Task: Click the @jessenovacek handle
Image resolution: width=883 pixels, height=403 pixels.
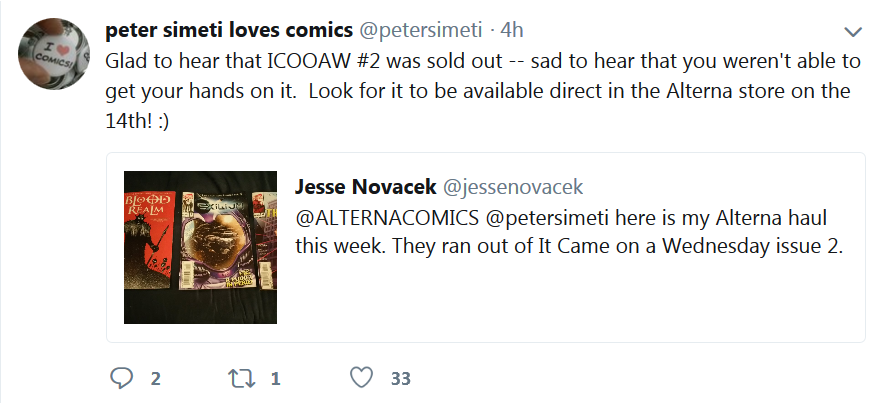Action: coord(513,187)
